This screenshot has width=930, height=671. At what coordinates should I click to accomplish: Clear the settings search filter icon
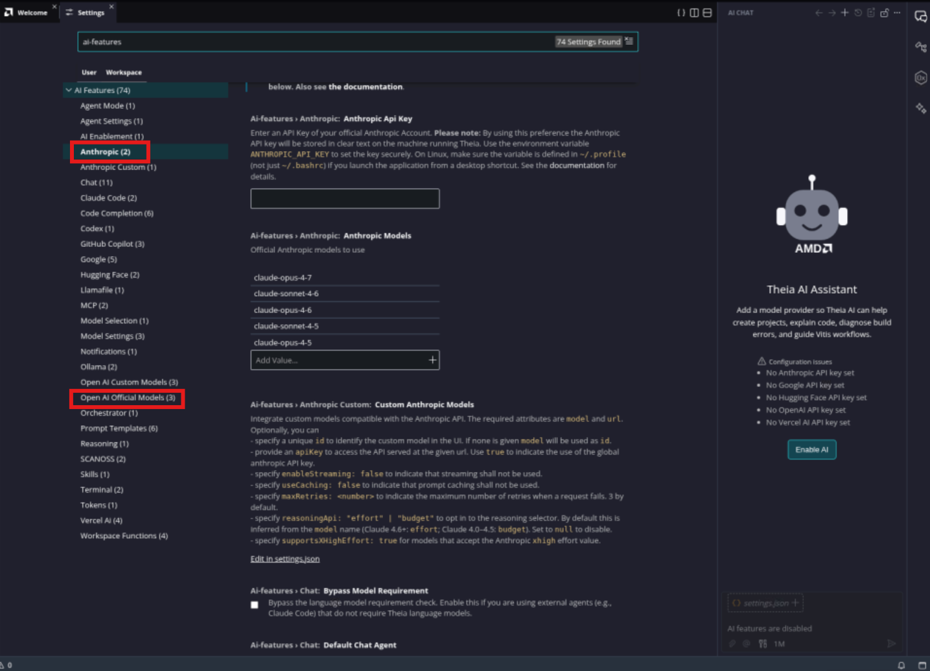coord(629,42)
